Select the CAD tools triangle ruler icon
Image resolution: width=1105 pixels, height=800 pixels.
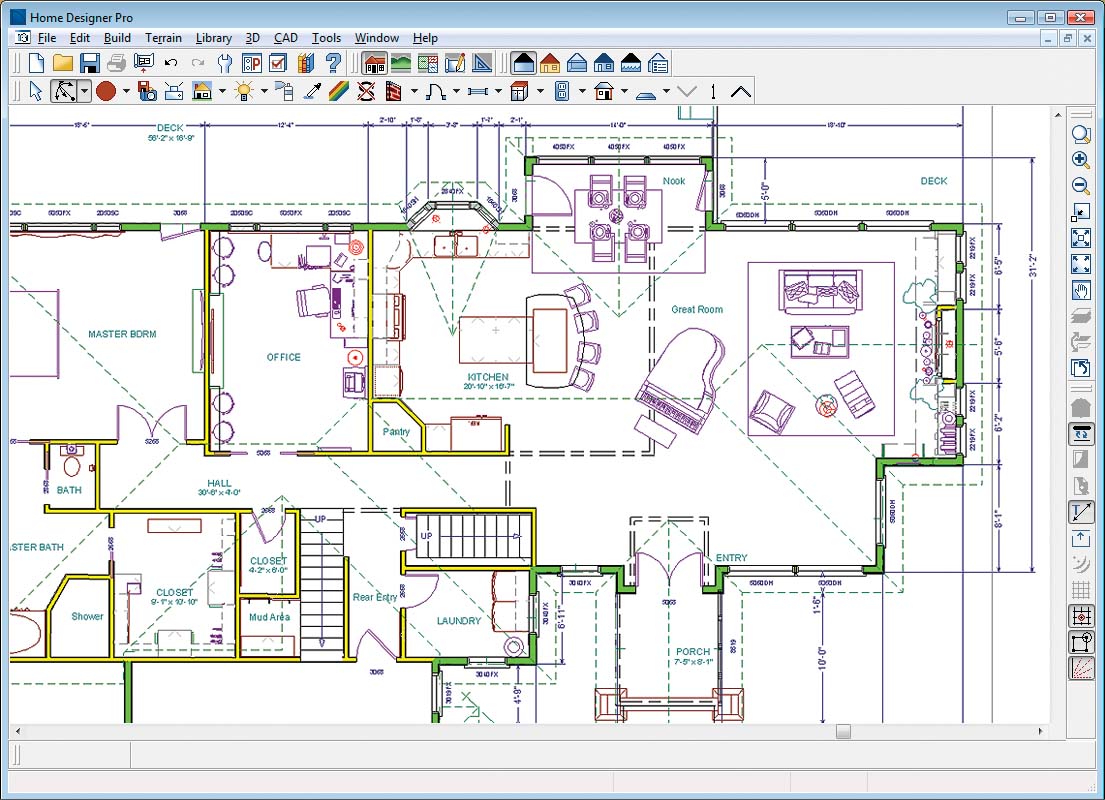tap(482, 63)
